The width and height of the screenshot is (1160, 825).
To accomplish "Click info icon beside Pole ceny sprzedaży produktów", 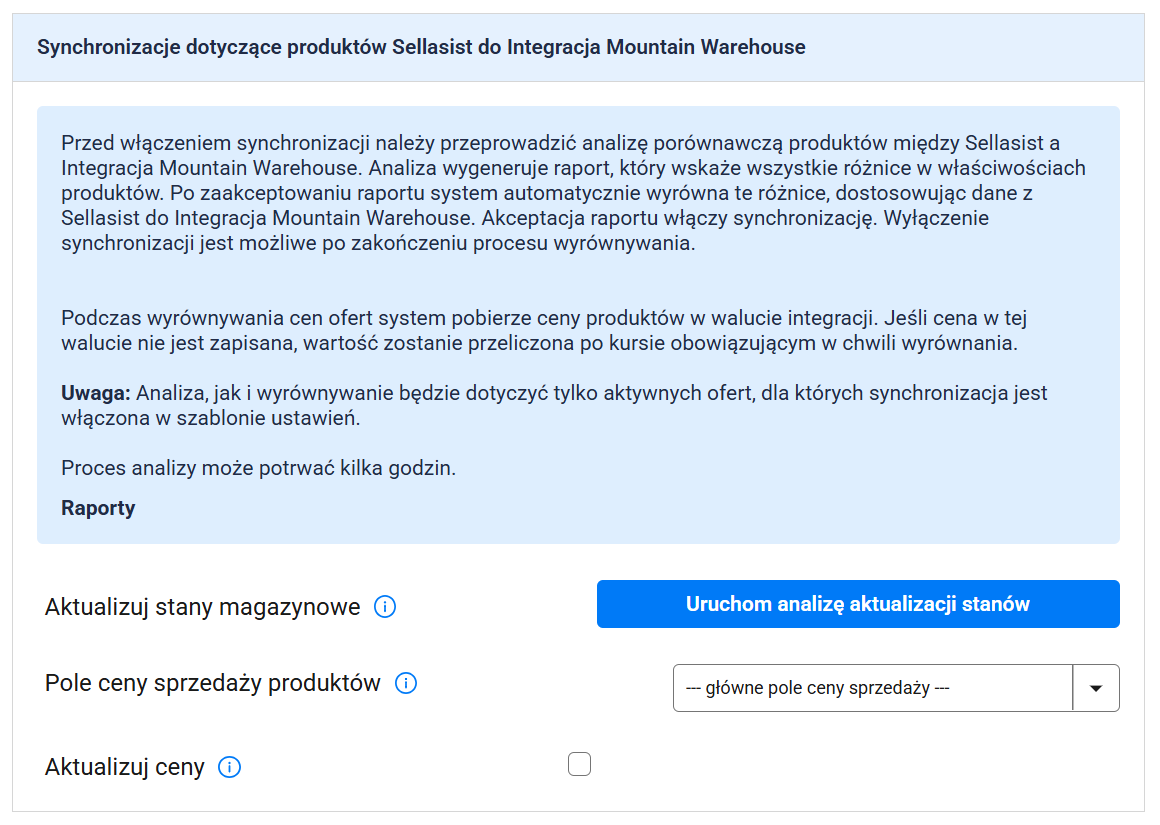I will click(x=406, y=684).
